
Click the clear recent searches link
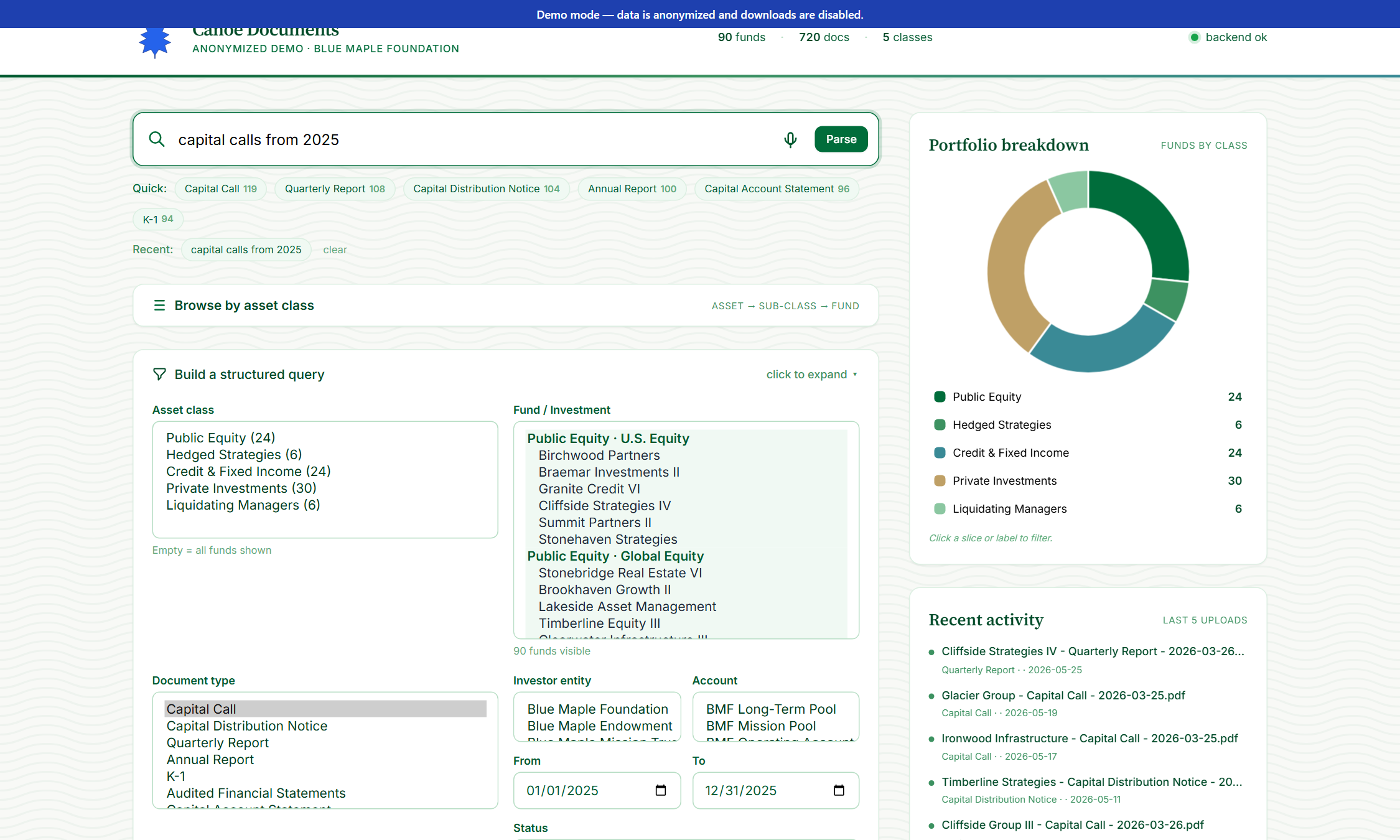click(x=335, y=250)
